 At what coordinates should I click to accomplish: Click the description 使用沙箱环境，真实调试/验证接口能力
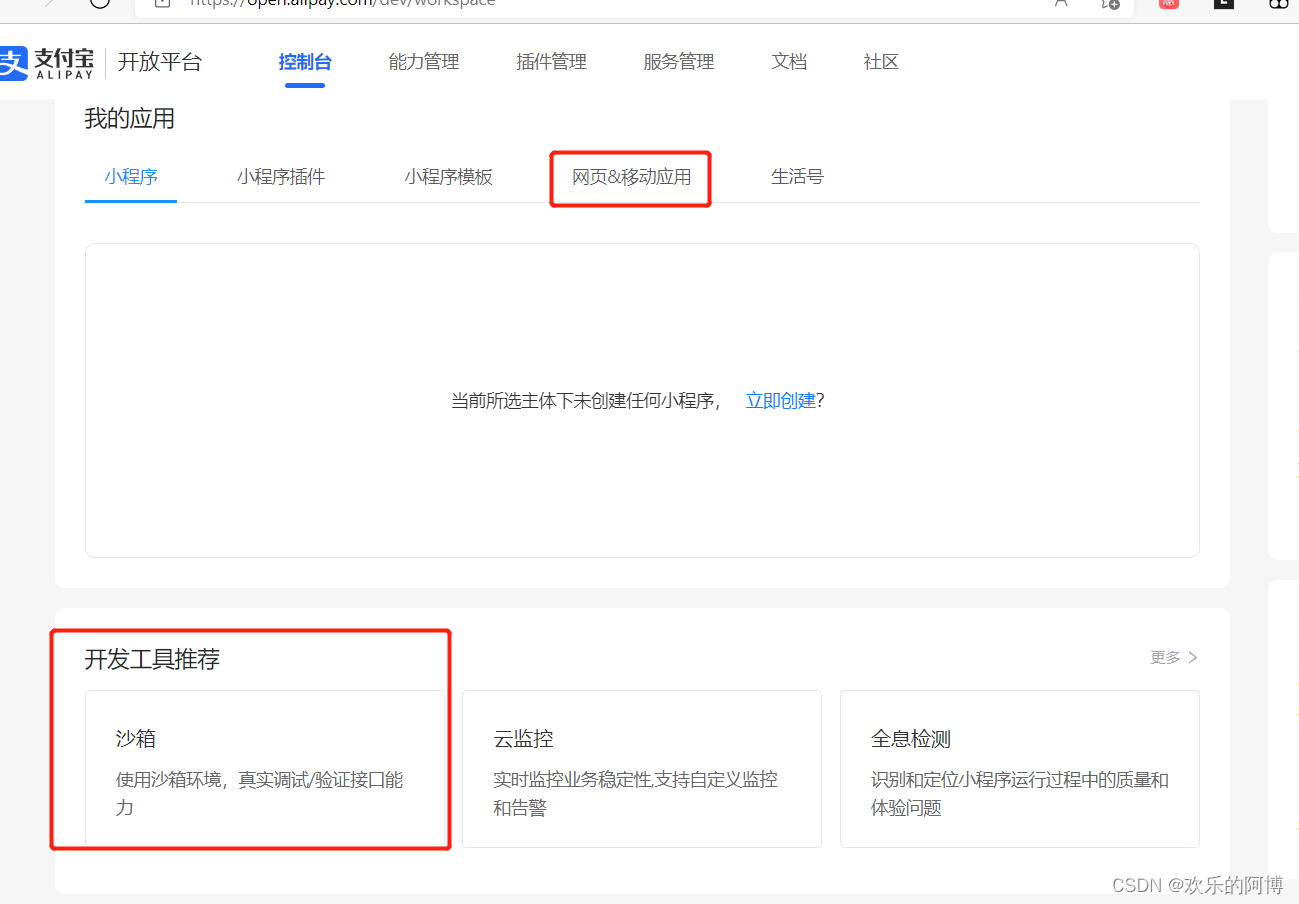[260, 793]
